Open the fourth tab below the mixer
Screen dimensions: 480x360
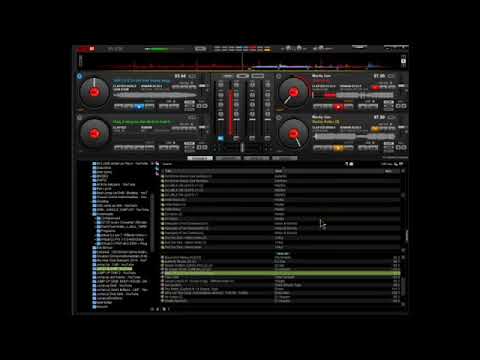[x=284, y=158]
